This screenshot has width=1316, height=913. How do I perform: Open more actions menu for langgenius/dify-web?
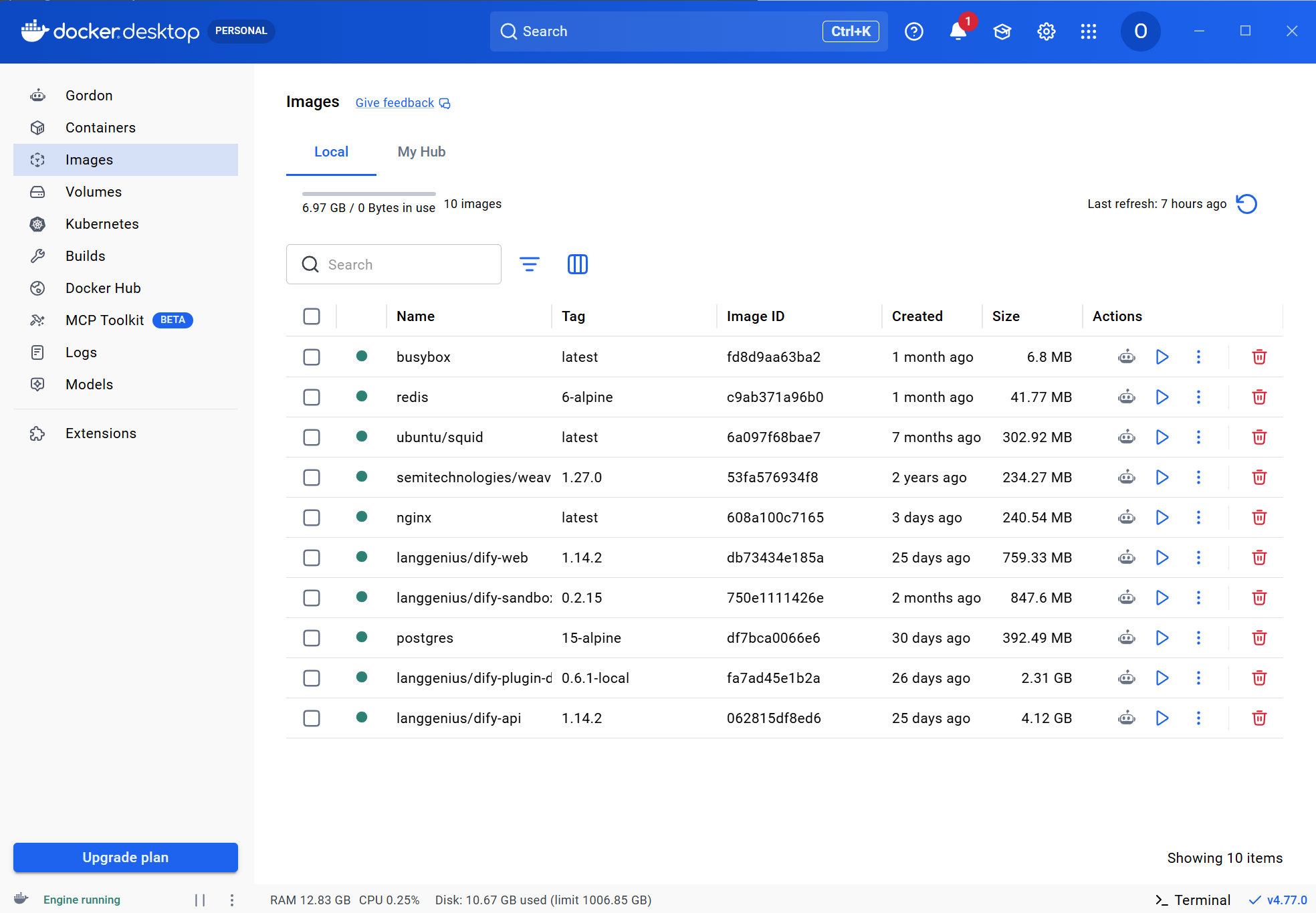click(x=1198, y=557)
